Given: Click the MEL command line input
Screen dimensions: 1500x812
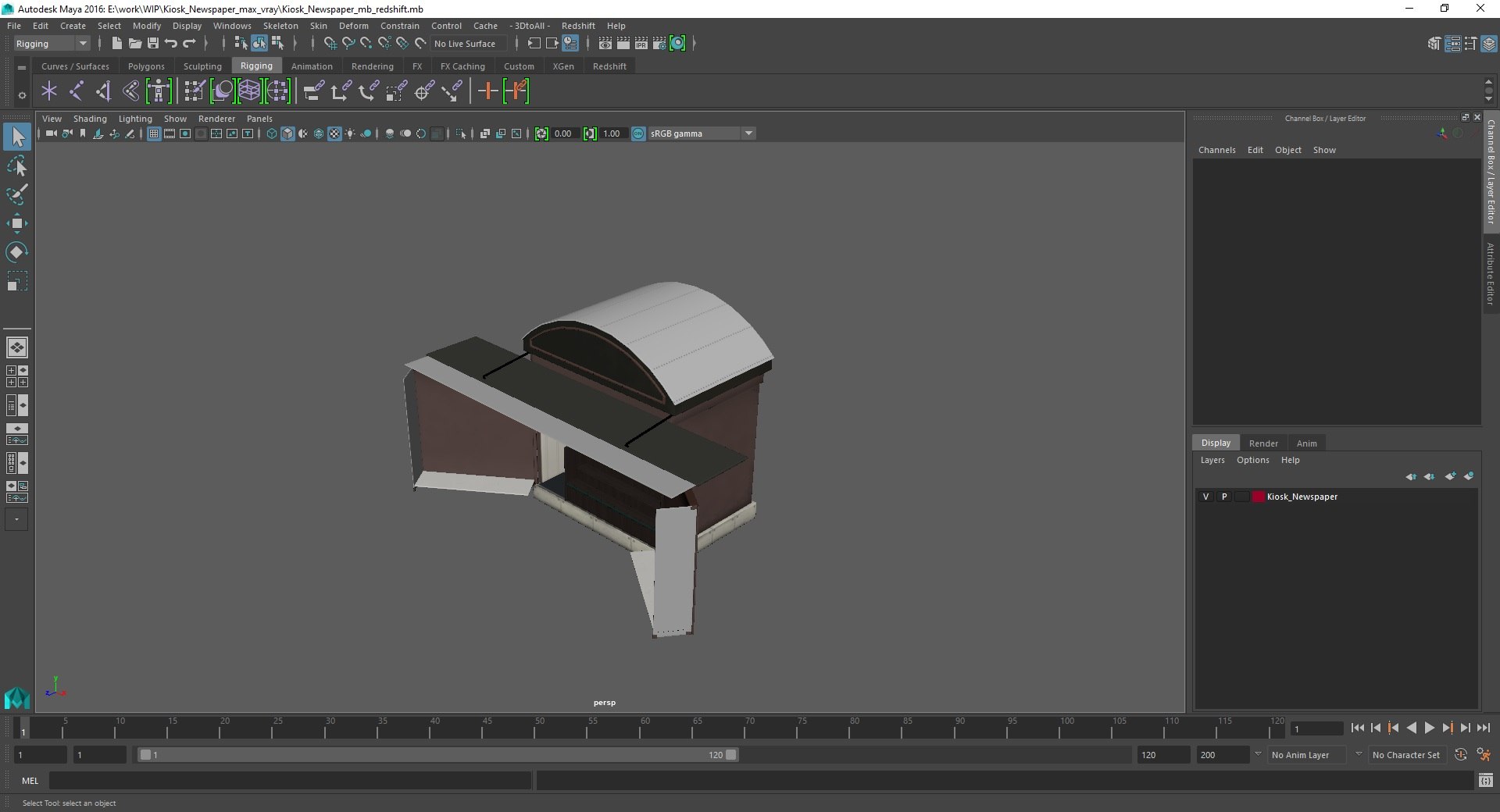Looking at the screenshot, I should point(290,781).
